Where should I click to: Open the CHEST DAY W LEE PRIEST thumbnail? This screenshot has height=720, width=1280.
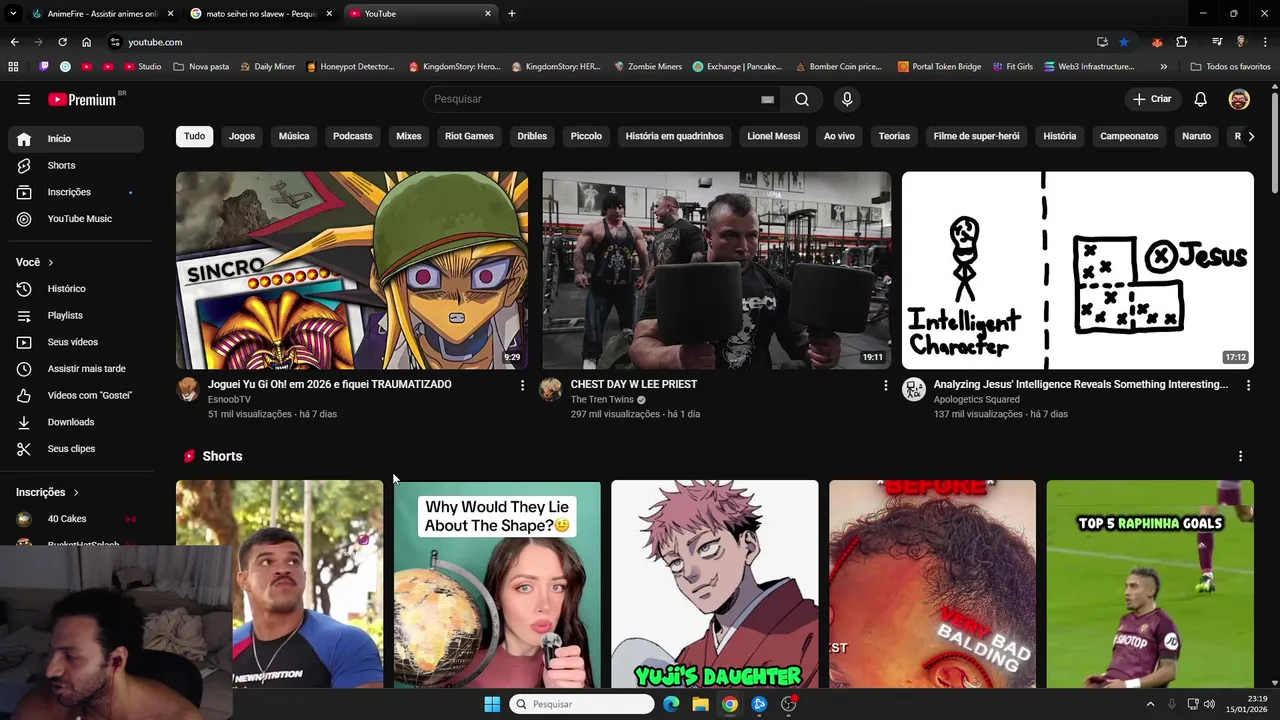click(717, 270)
